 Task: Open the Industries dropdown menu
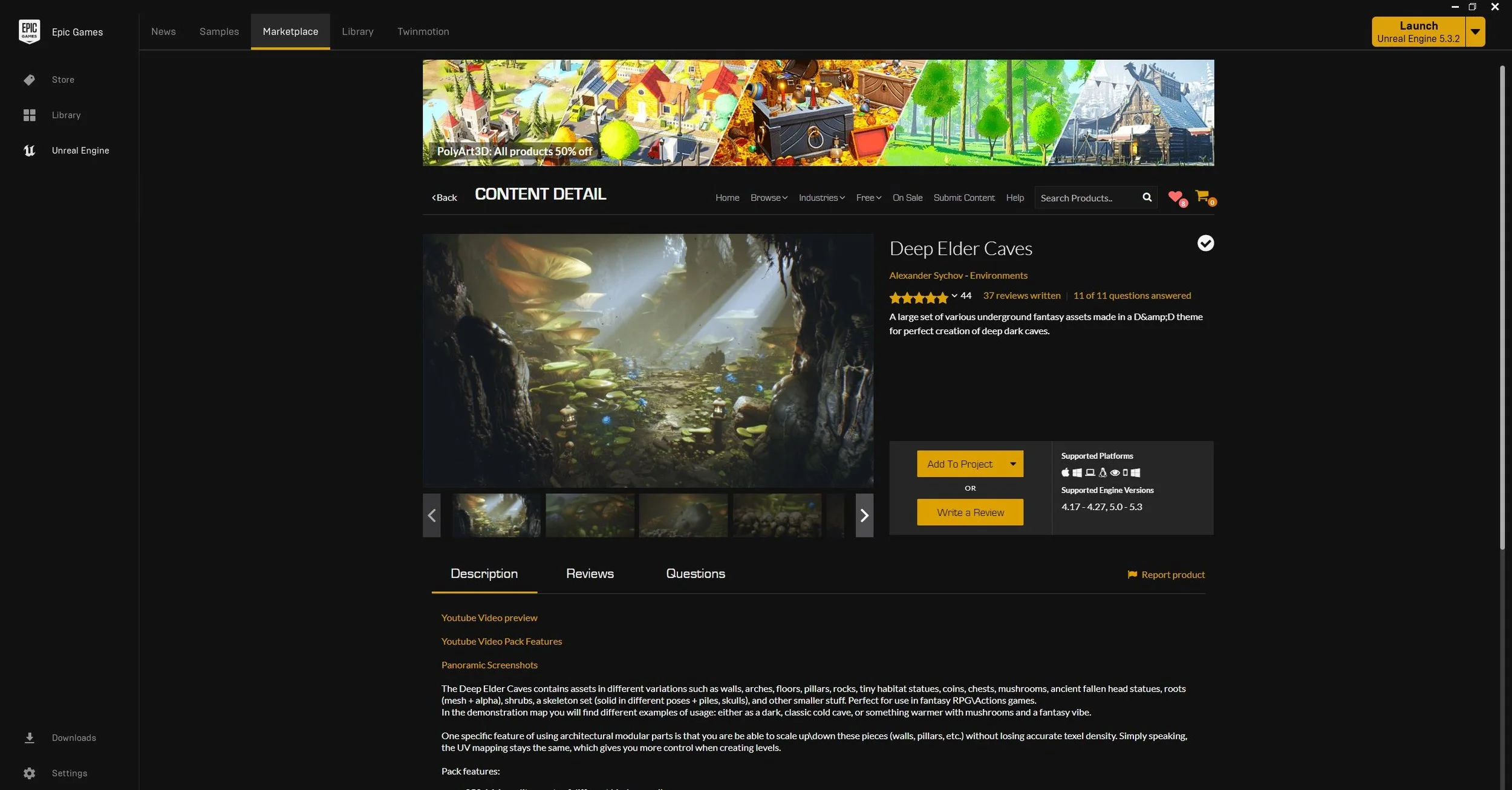tap(821, 198)
